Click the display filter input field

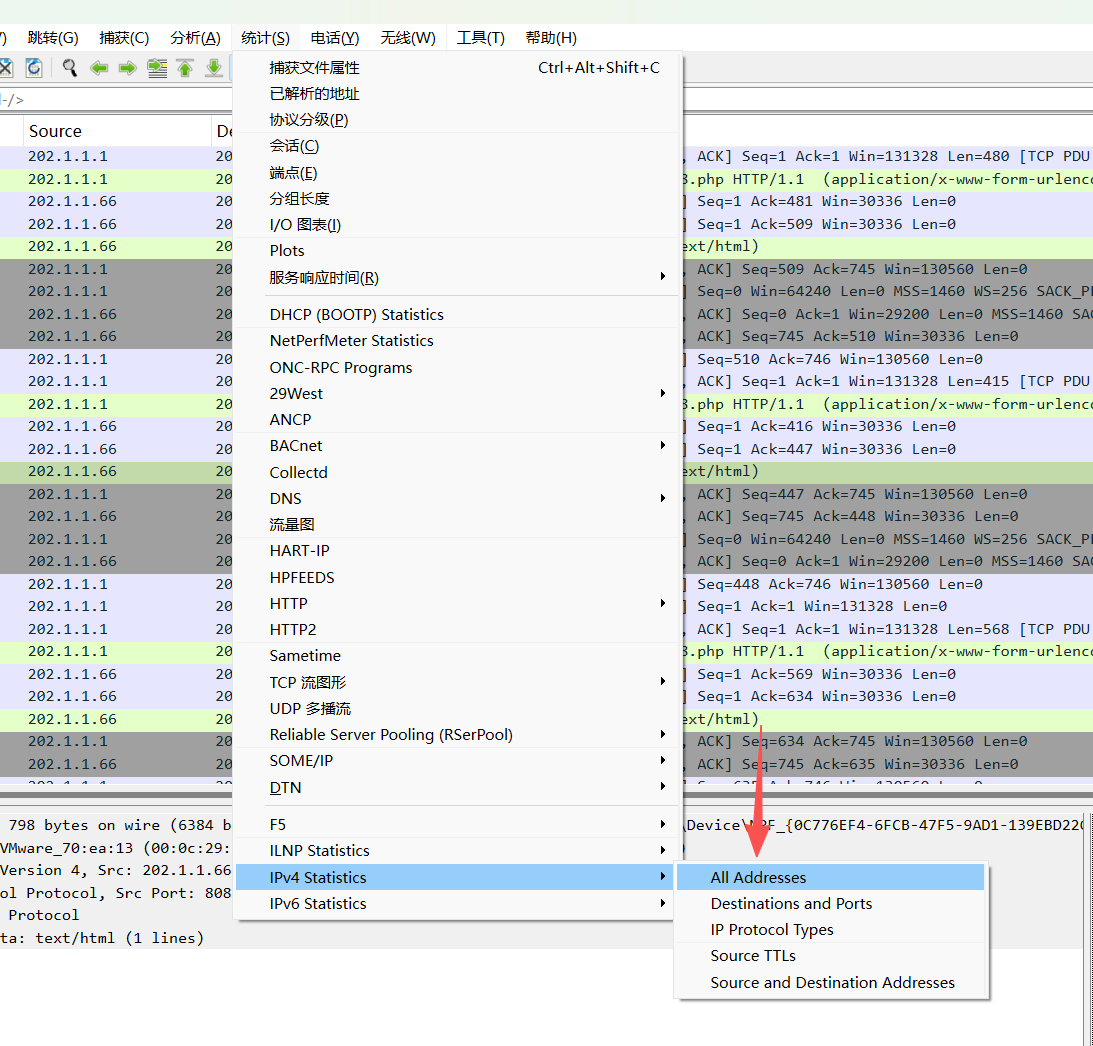tap(116, 100)
